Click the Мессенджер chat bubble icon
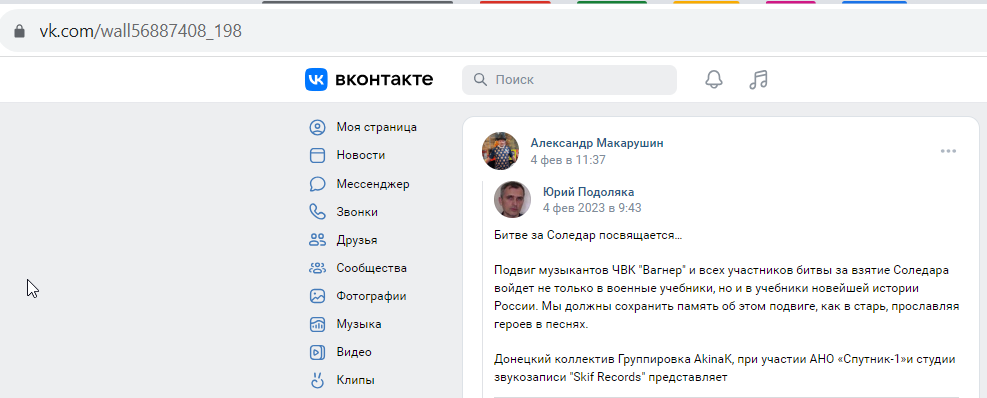Viewport: 987px width, 398px height. coord(317,184)
